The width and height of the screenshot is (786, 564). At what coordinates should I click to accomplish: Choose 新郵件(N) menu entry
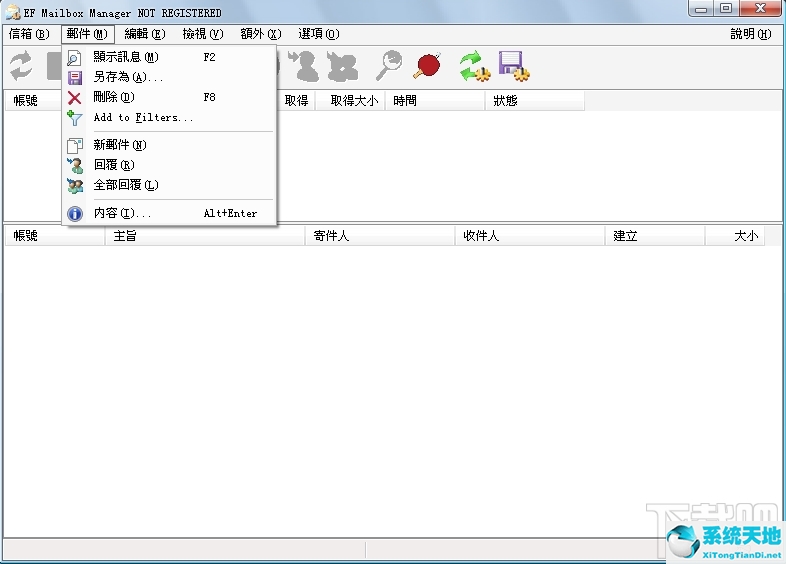click(x=169, y=145)
